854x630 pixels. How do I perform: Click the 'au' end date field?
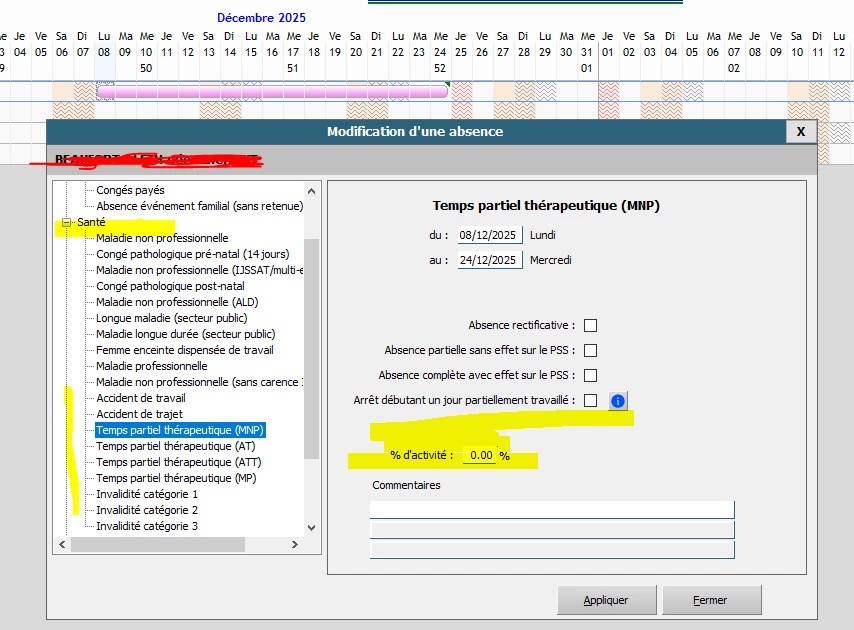click(489, 260)
